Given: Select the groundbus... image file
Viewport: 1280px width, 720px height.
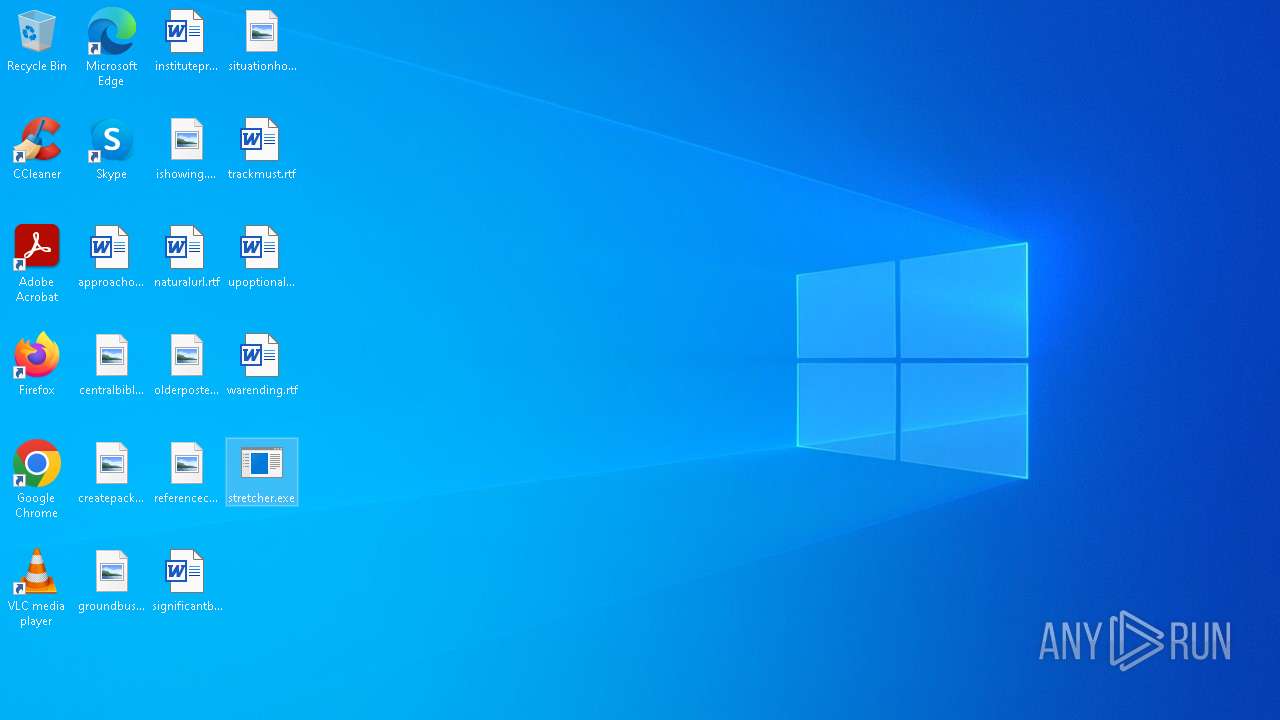Looking at the screenshot, I should (x=111, y=581).
